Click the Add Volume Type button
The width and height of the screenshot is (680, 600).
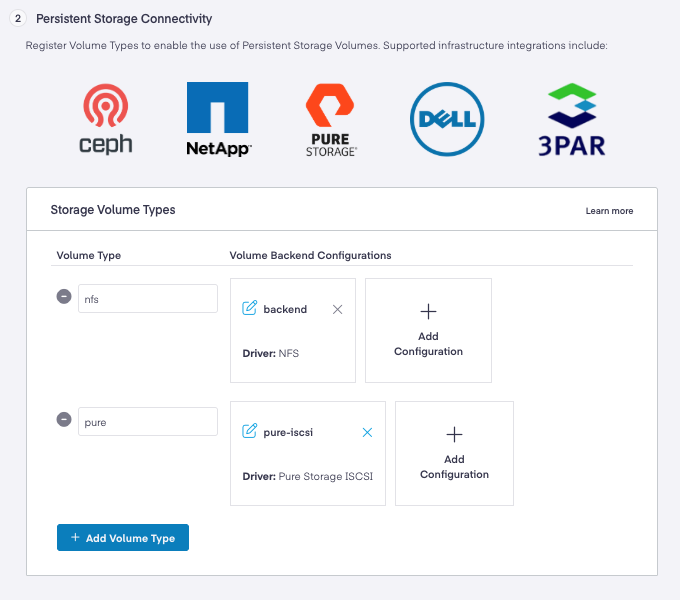(123, 538)
